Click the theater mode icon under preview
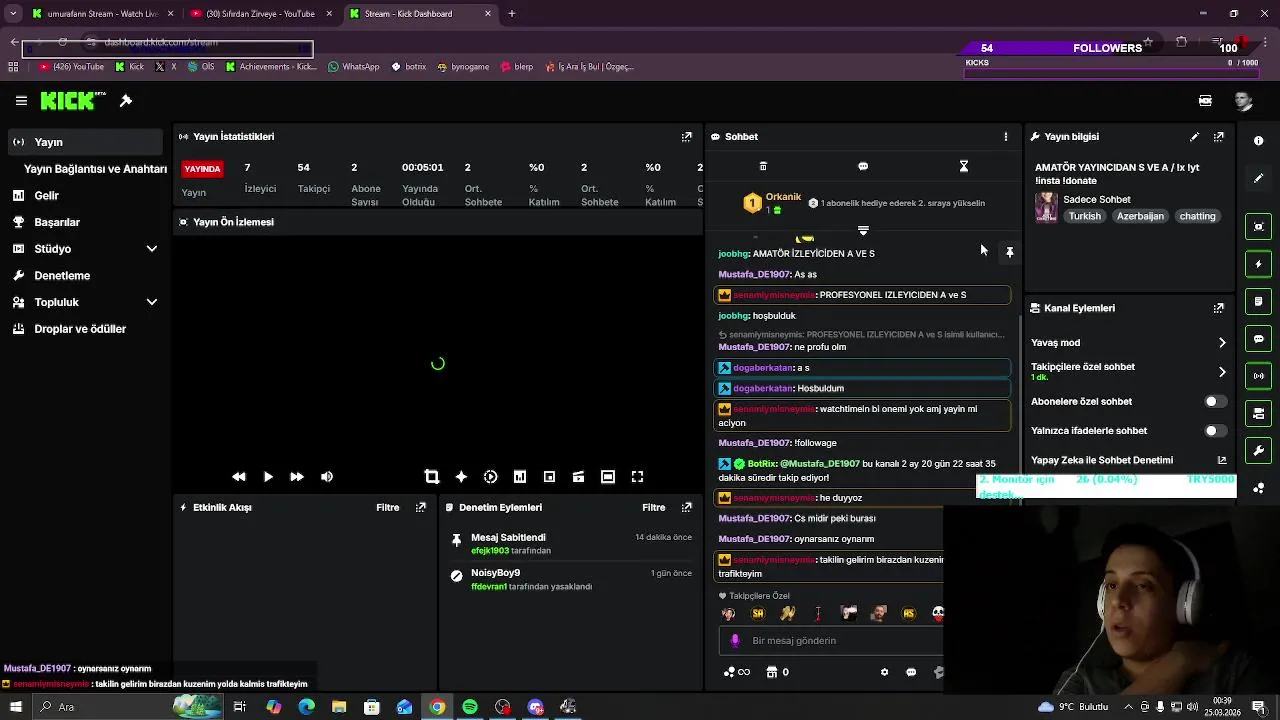The width and height of the screenshot is (1280, 720). pyautogui.click(x=608, y=477)
